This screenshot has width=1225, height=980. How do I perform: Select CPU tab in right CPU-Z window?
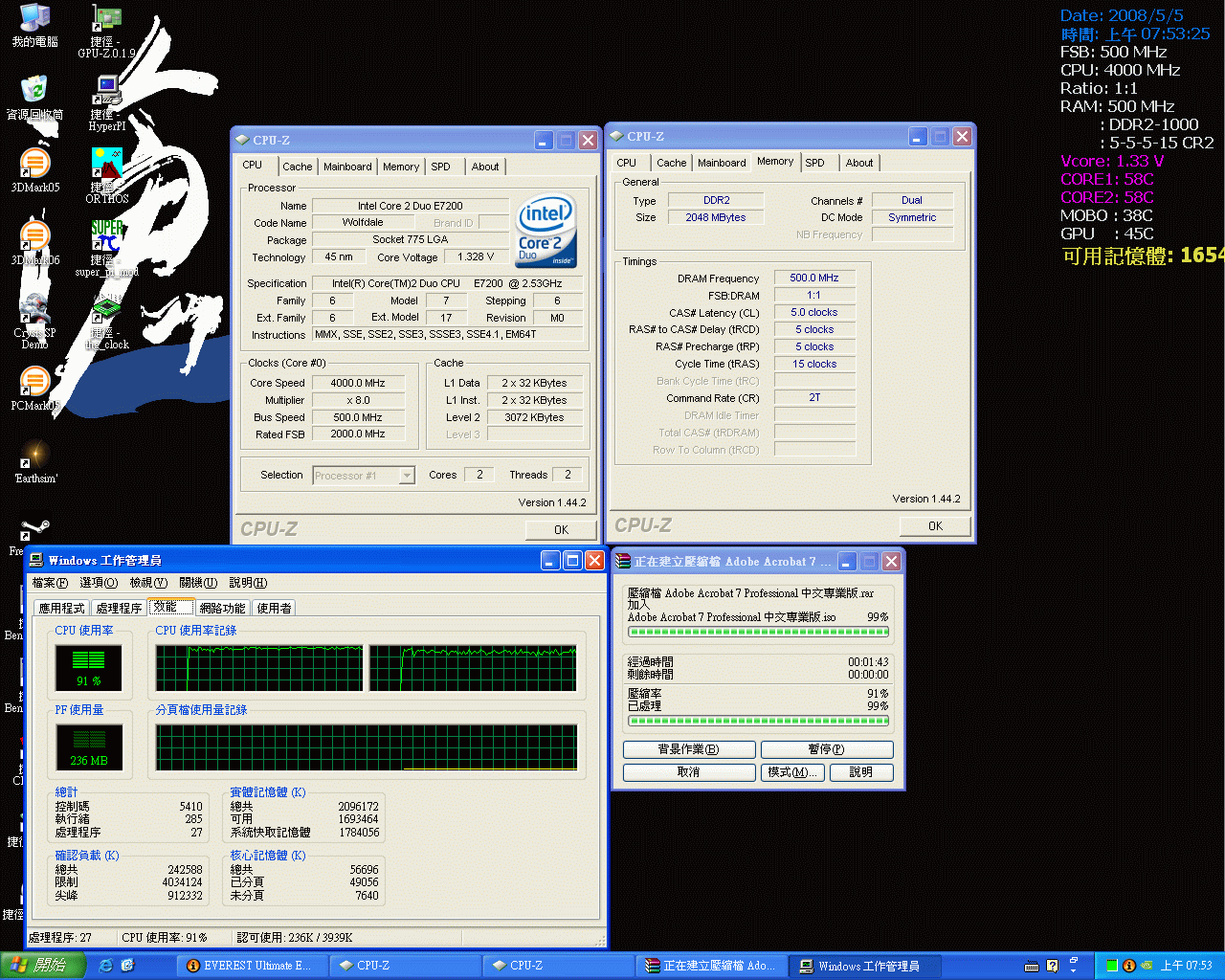tap(627, 163)
